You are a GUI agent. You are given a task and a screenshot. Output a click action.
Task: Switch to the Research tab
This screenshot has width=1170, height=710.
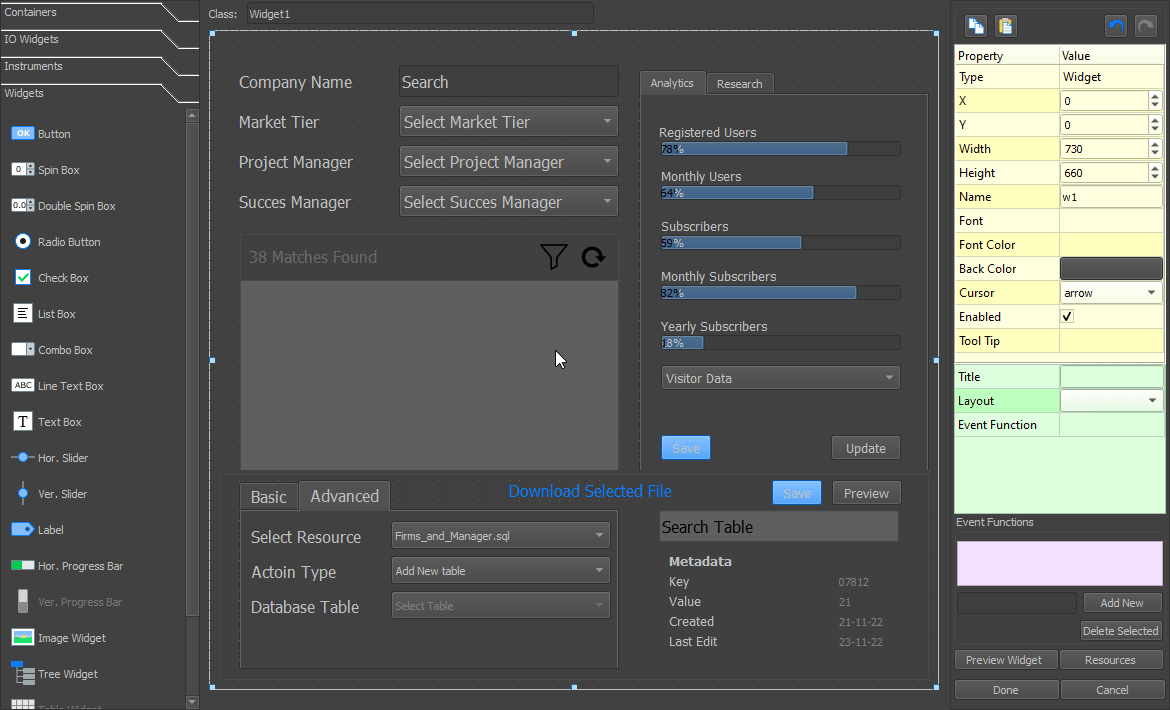coord(740,83)
